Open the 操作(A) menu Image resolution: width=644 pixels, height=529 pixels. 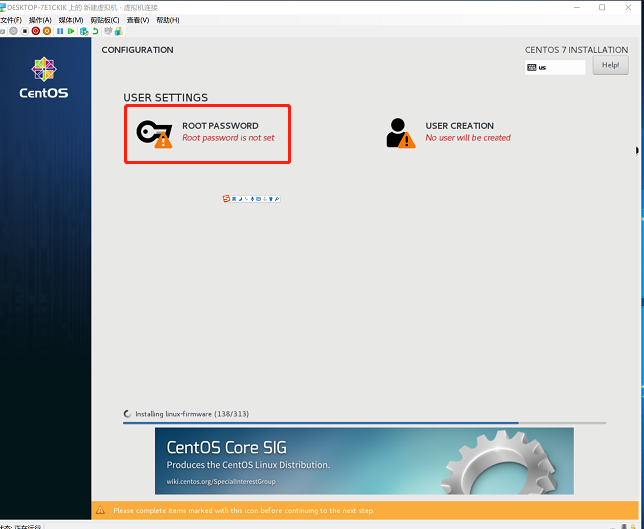click(x=40, y=20)
